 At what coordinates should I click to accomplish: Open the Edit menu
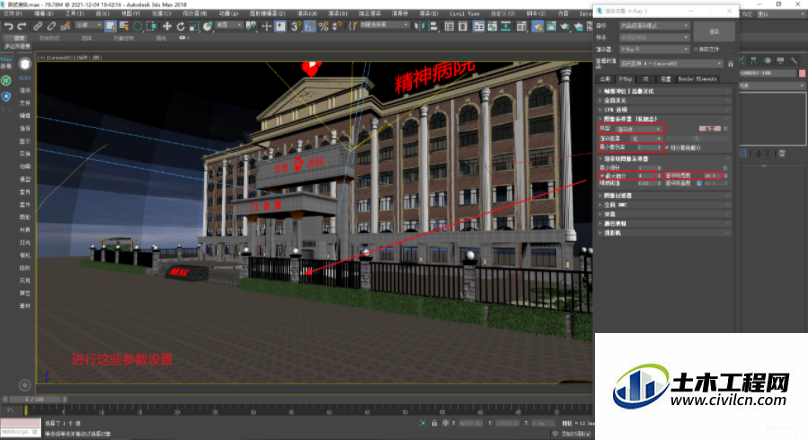point(43,13)
